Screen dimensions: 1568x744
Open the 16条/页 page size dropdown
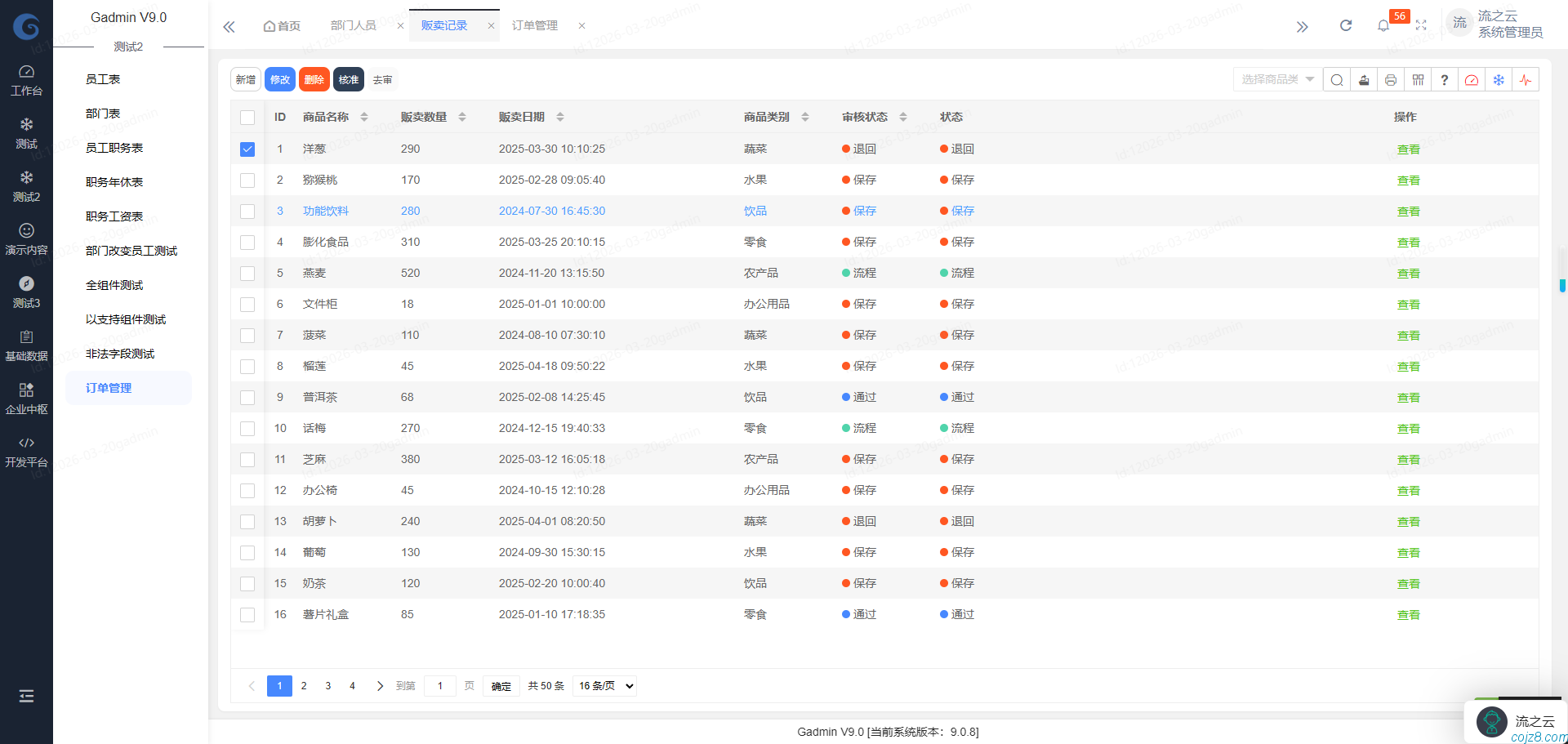pos(604,685)
